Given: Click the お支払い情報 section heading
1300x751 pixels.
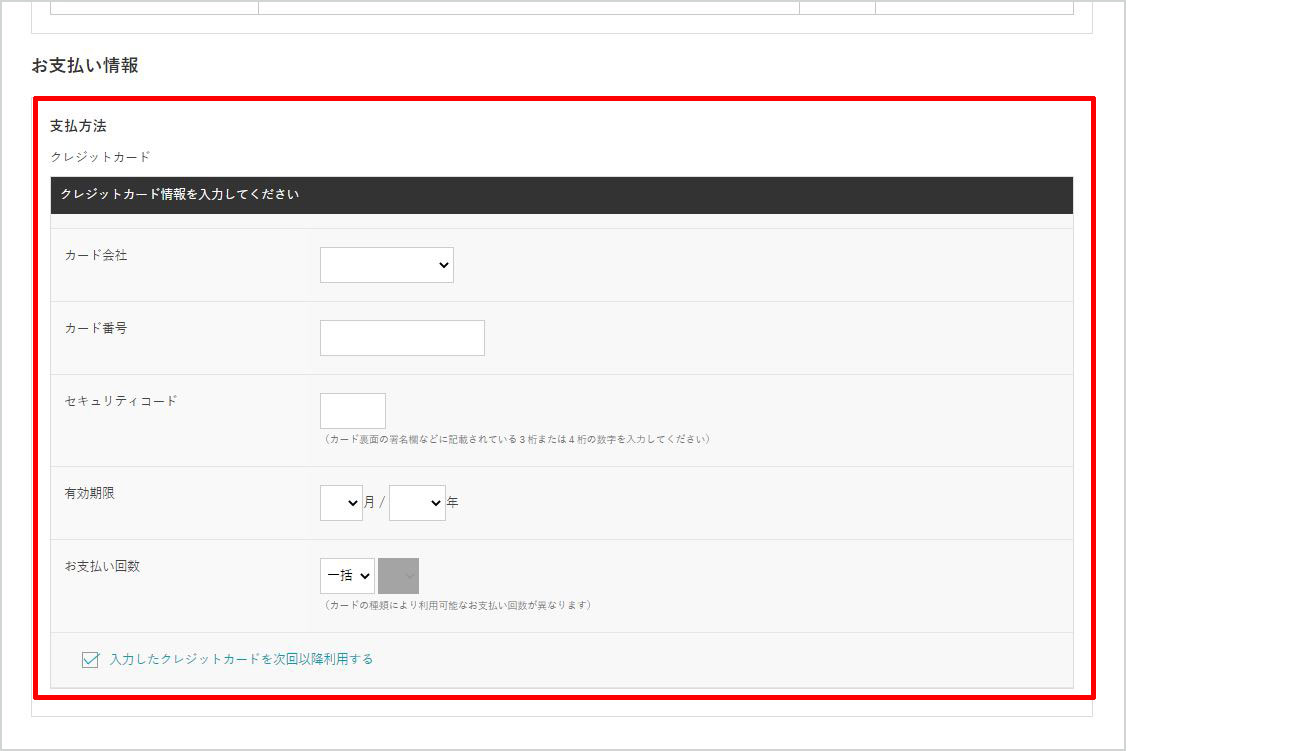Looking at the screenshot, I should coord(85,66).
